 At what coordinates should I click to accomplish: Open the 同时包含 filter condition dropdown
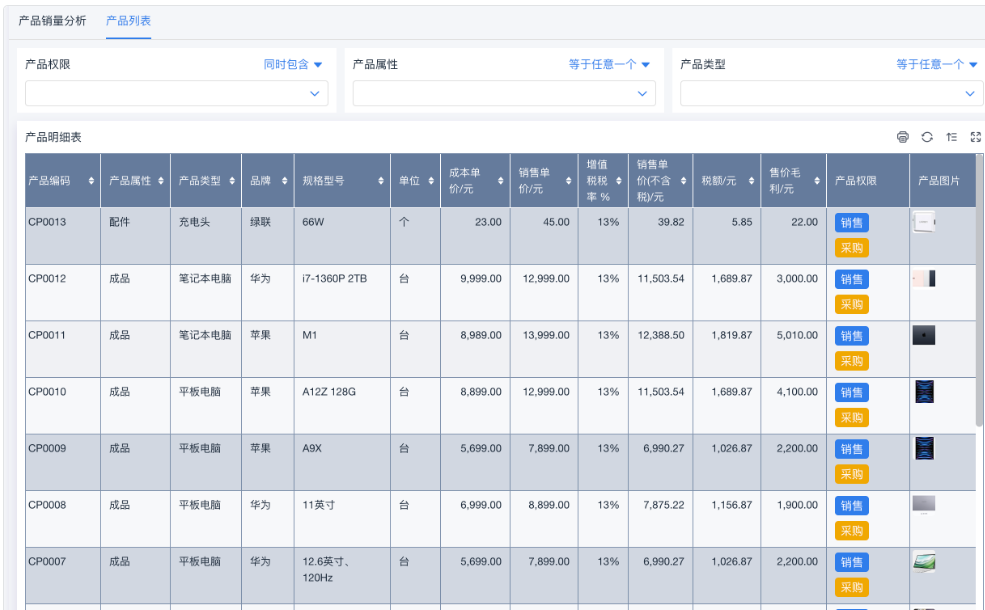click(293, 64)
